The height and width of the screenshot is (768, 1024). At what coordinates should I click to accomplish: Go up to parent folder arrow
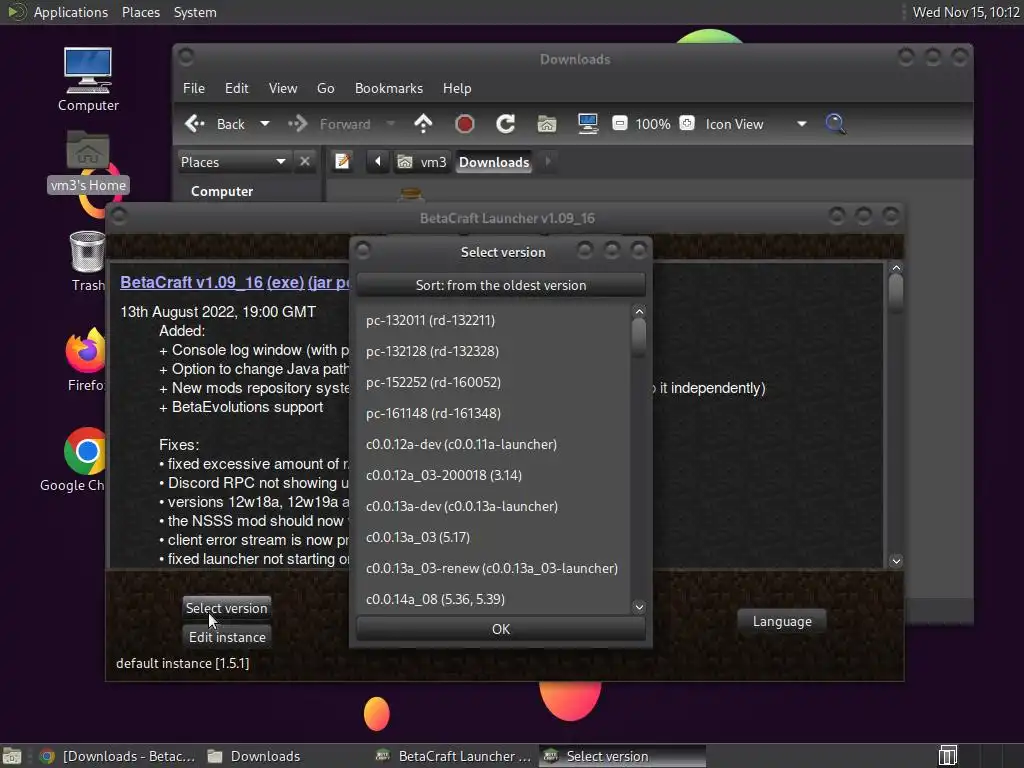(x=423, y=123)
